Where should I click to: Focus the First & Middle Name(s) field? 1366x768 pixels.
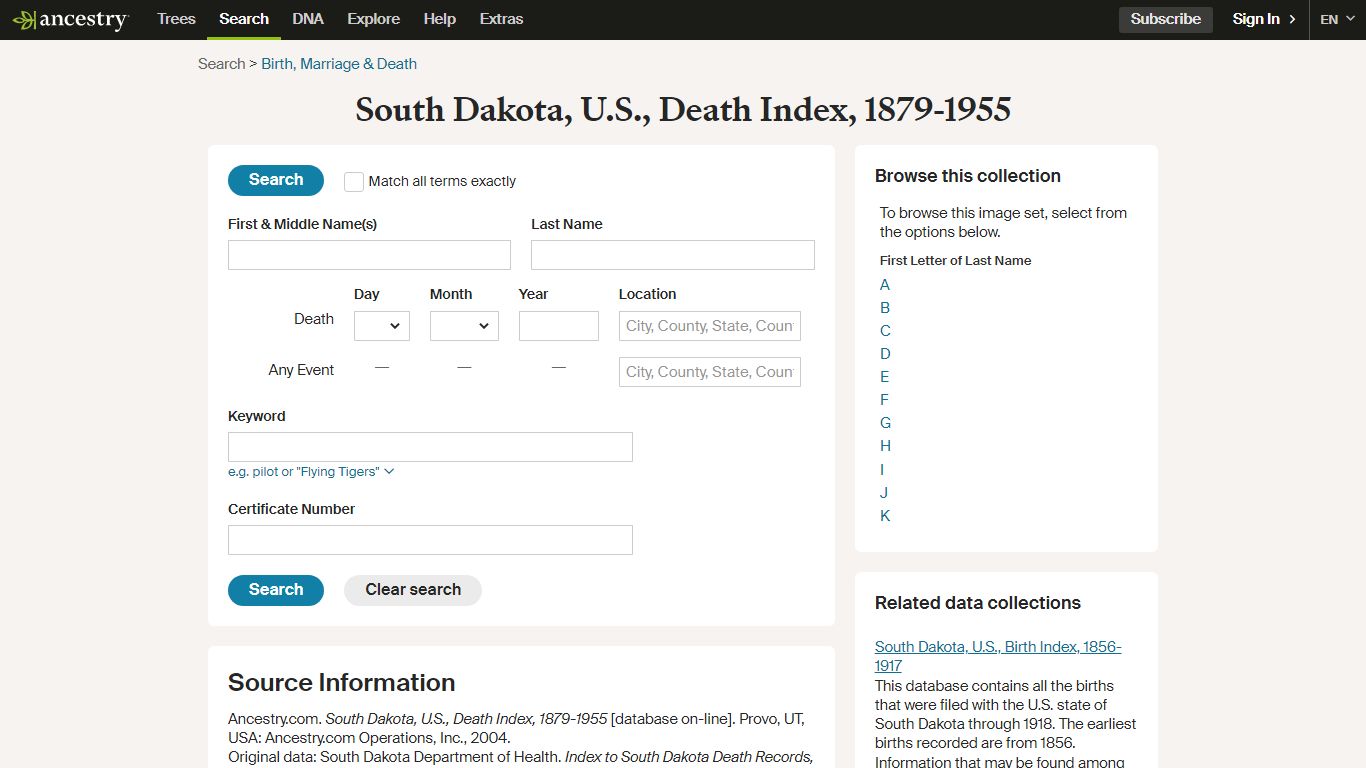[369, 255]
